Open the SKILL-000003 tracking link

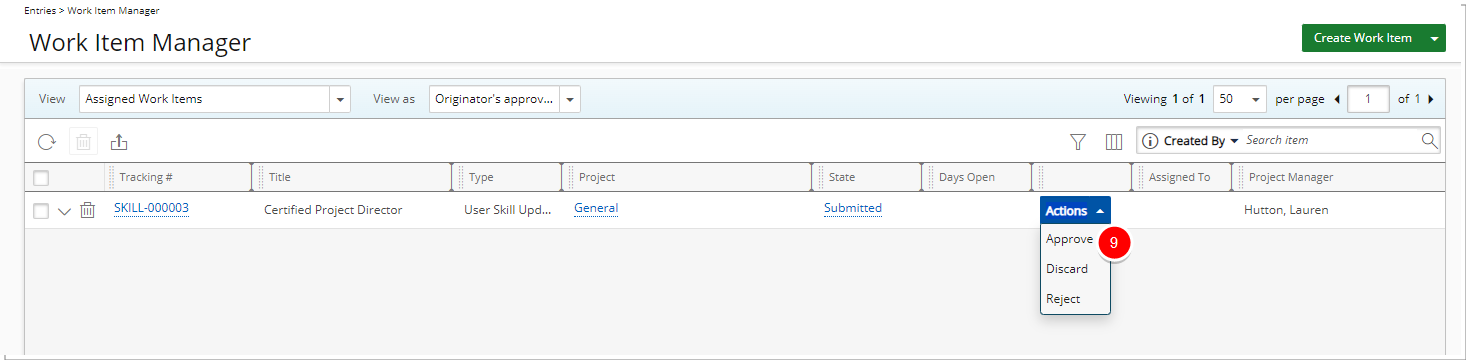point(151,208)
